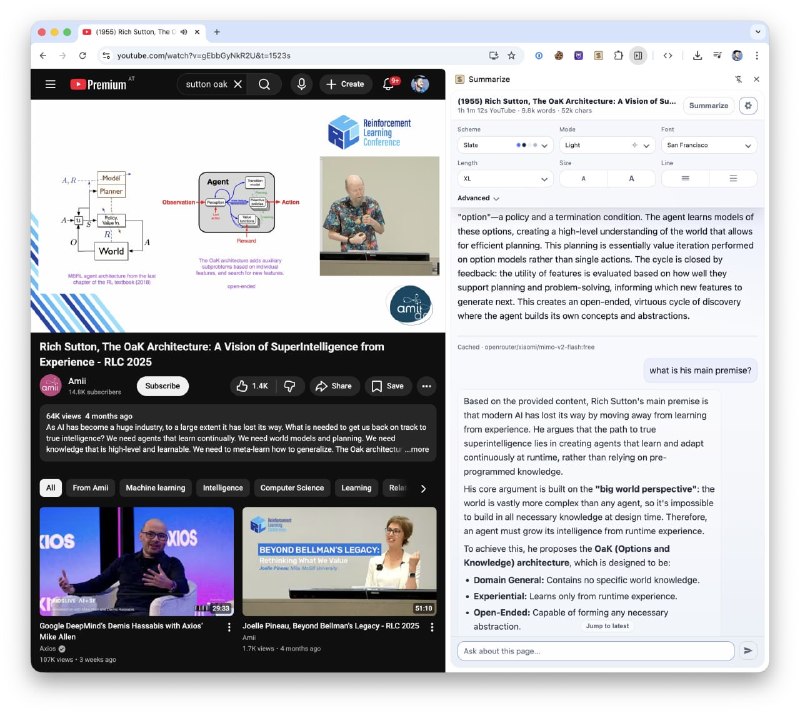The height and width of the screenshot is (713, 800).
Task: Click the code brackets toolbar icon
Action: (668, 56)
